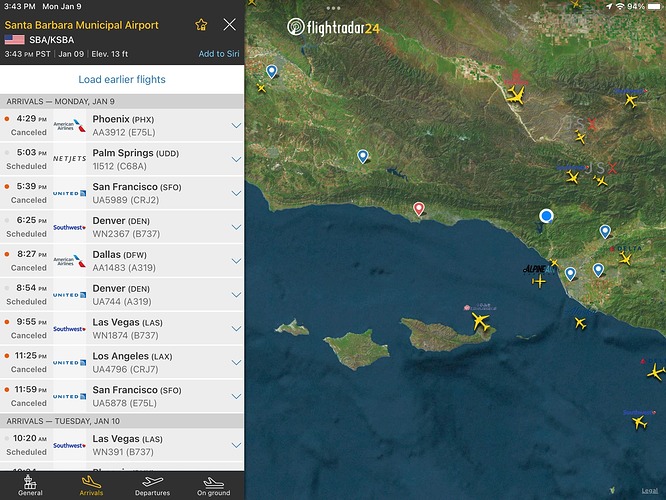Expand San Francisco UA5878 flight details
This screenshot has width=666, height=500.
pos(236,396)
